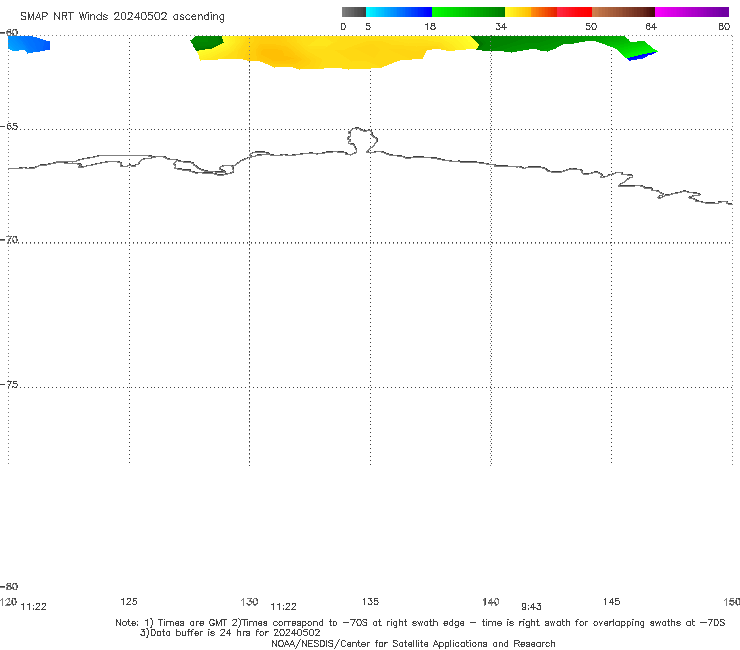Click the 9:43 swath time label

[531, 607]
